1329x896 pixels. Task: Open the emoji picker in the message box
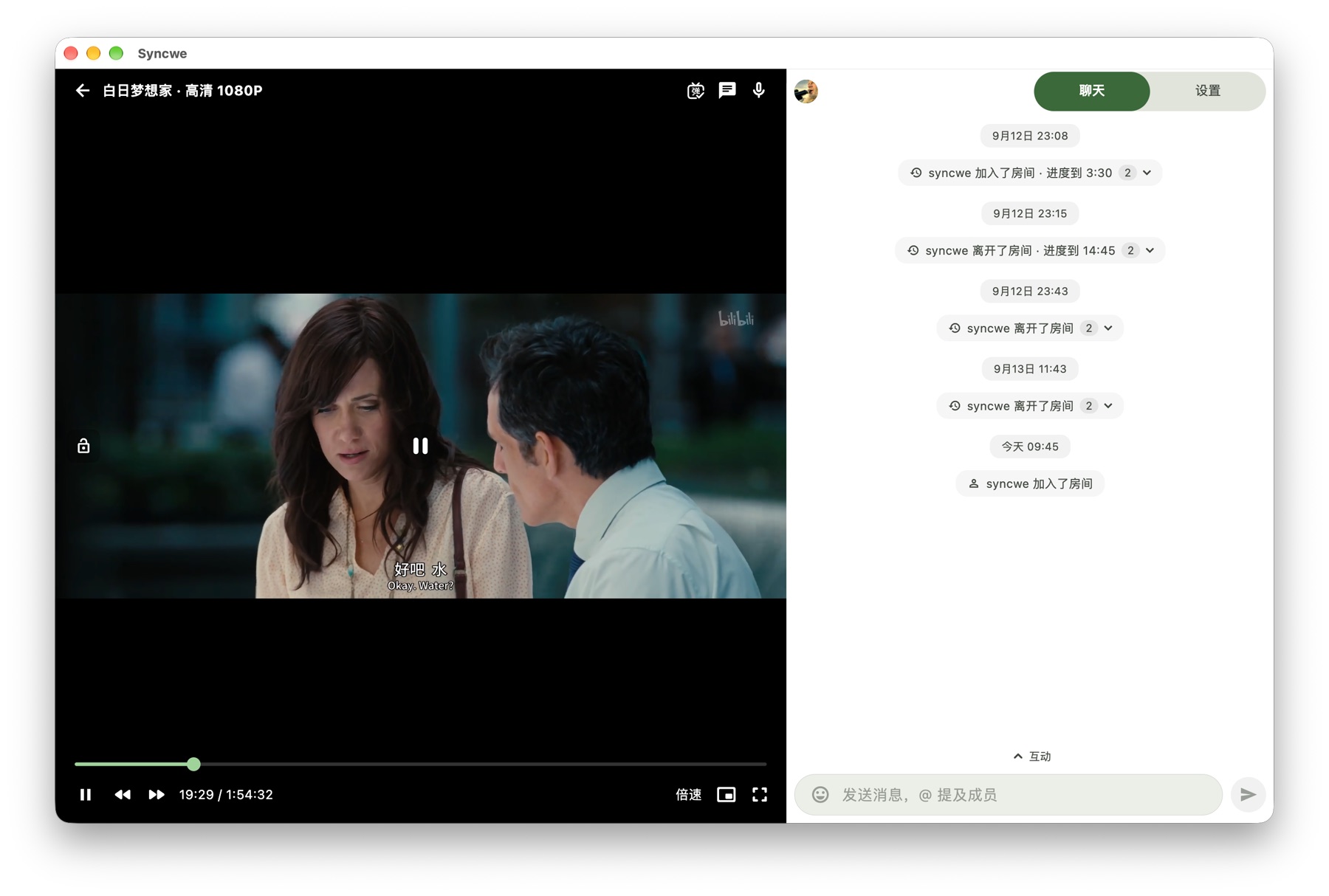820,794
